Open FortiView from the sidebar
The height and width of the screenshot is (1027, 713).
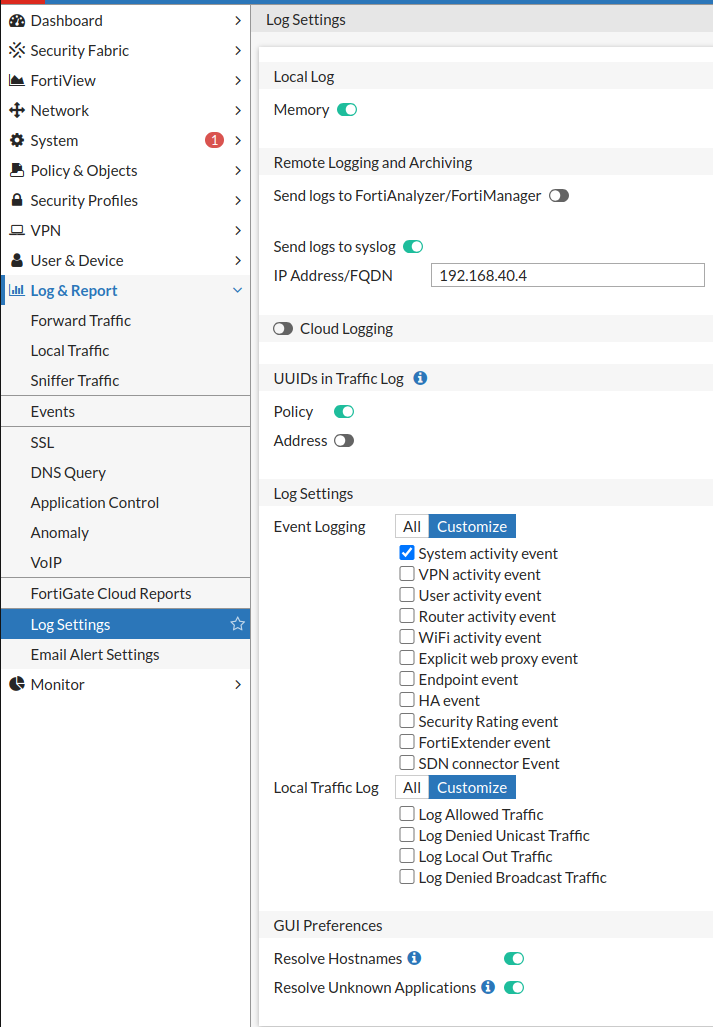click(15, 80)
